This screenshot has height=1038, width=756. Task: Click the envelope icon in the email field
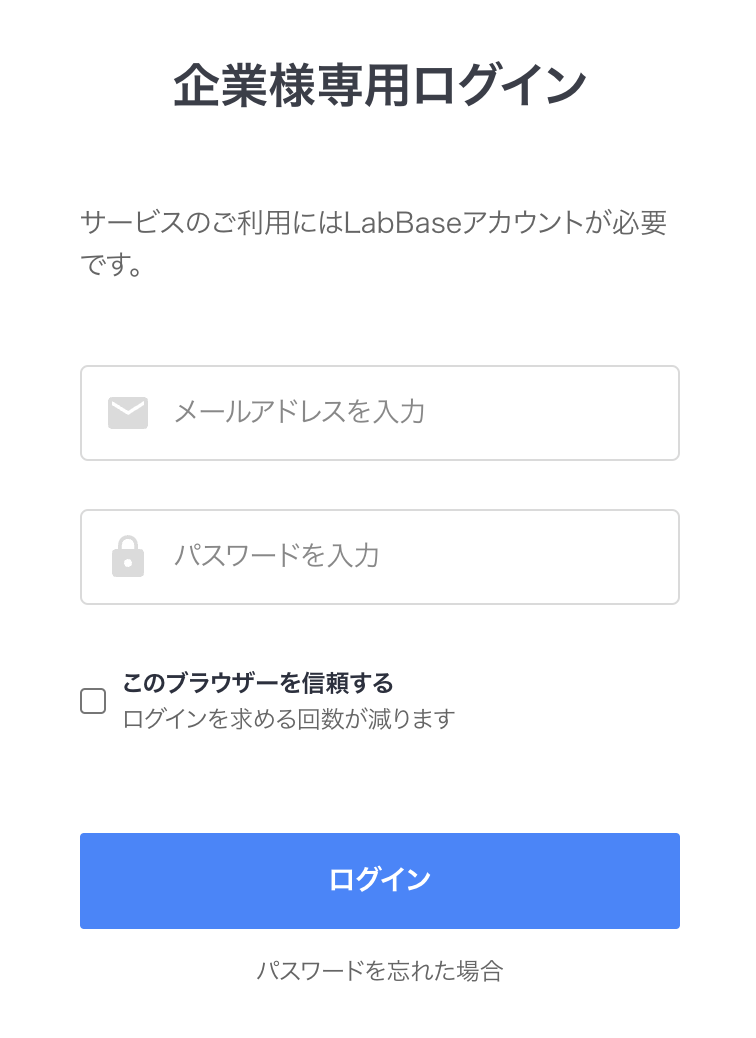(x=128, y=412)
